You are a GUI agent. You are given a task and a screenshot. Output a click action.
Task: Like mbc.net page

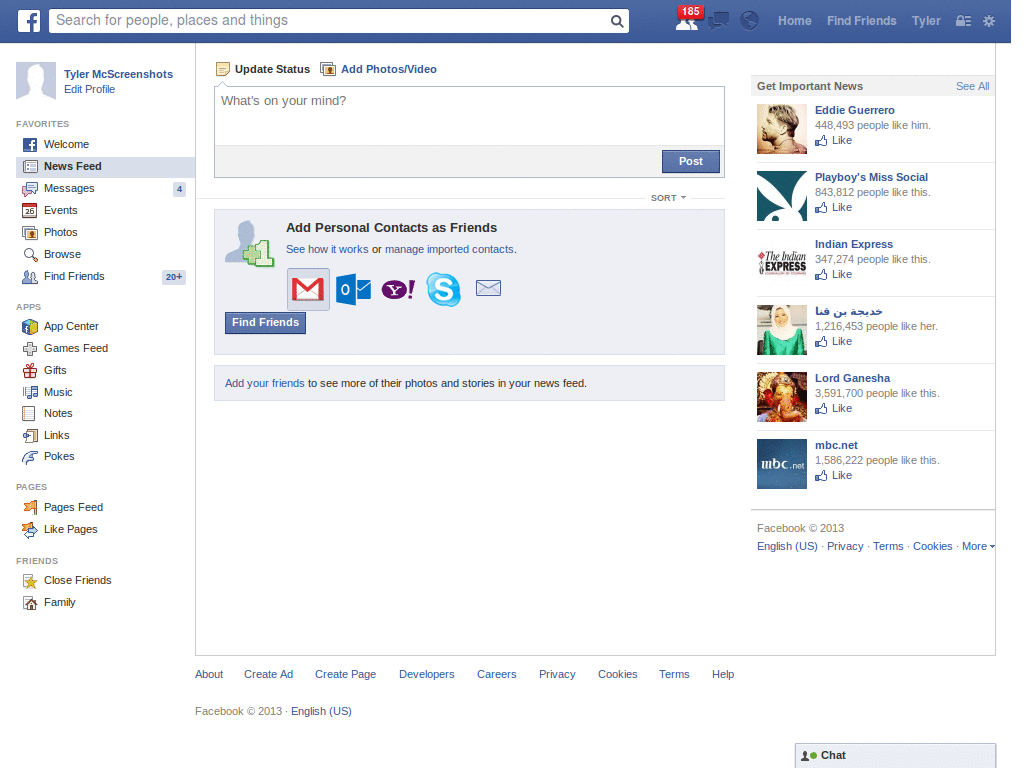click(x=833, y=475)
